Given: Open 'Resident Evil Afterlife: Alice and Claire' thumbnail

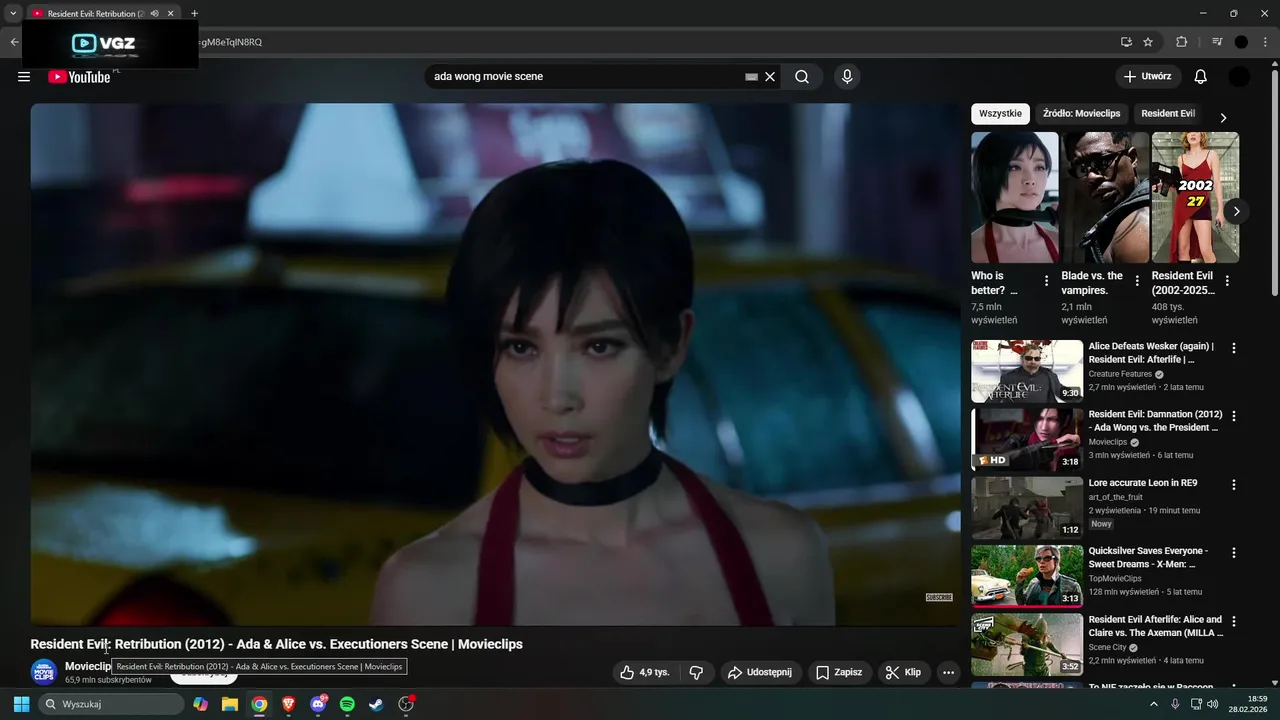Looking at the screenshot, I should (1027, 645).
